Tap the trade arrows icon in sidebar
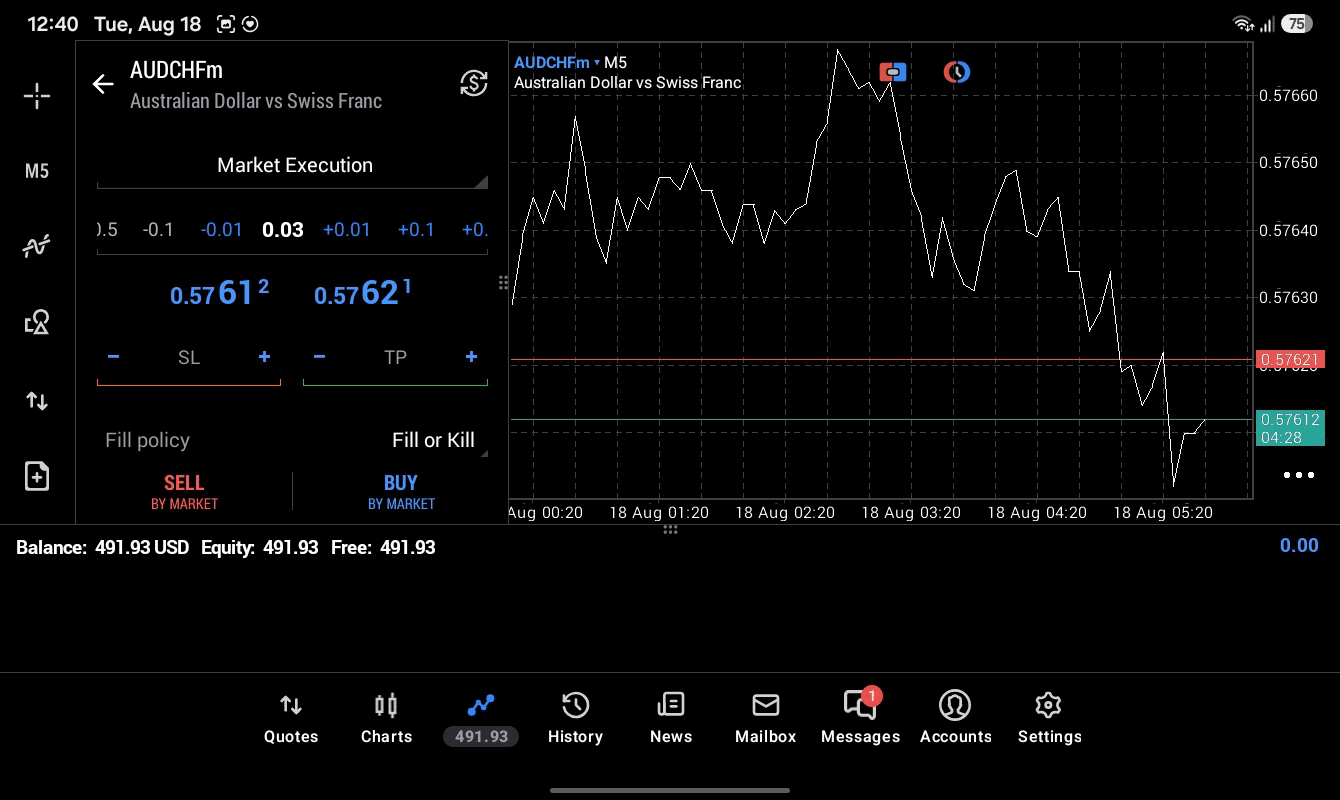 click(x=37, y=401)
